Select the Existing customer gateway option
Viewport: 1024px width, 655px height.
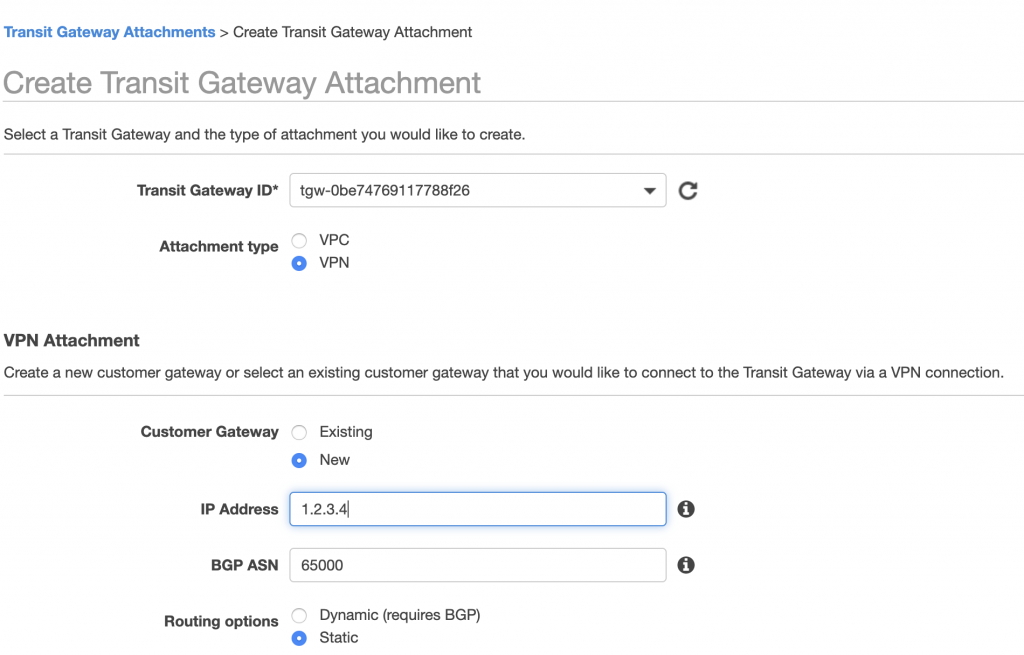(x=299, y=432)
